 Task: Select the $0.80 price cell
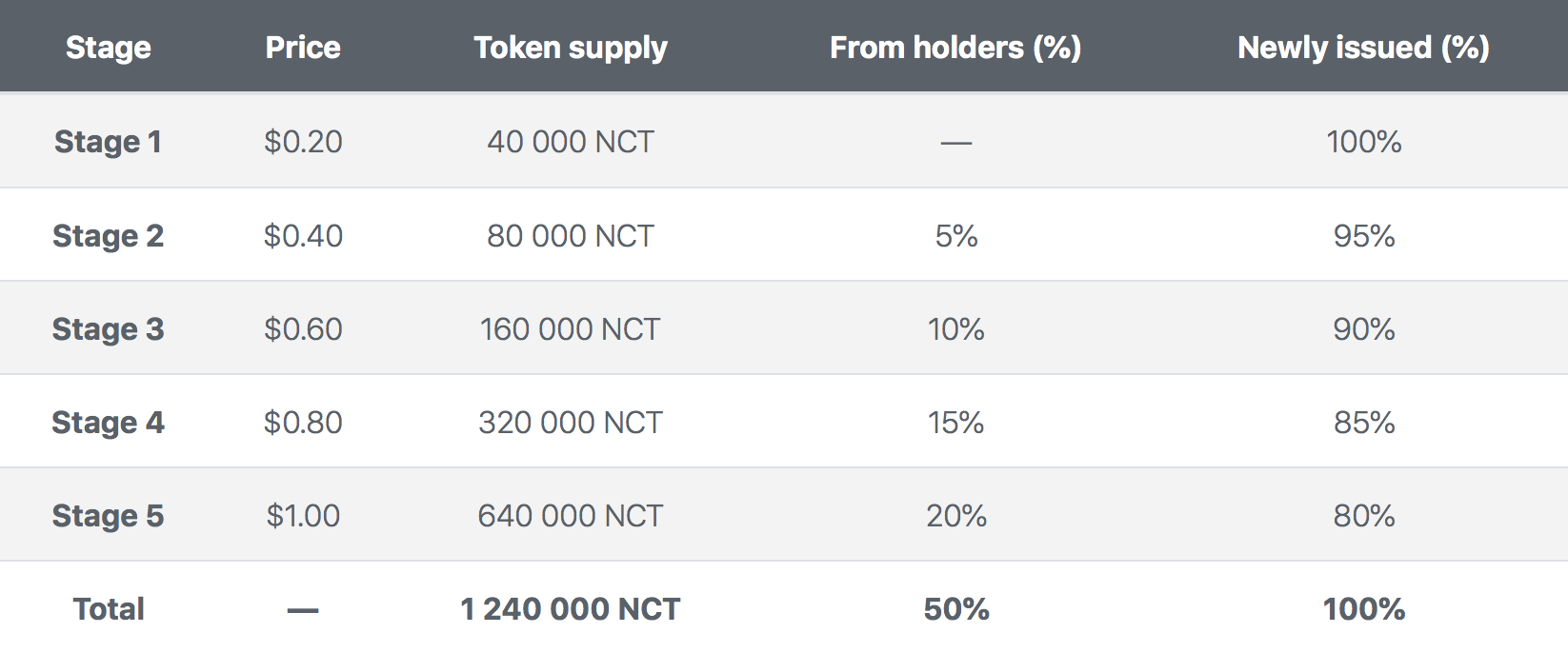click(303, 422)
